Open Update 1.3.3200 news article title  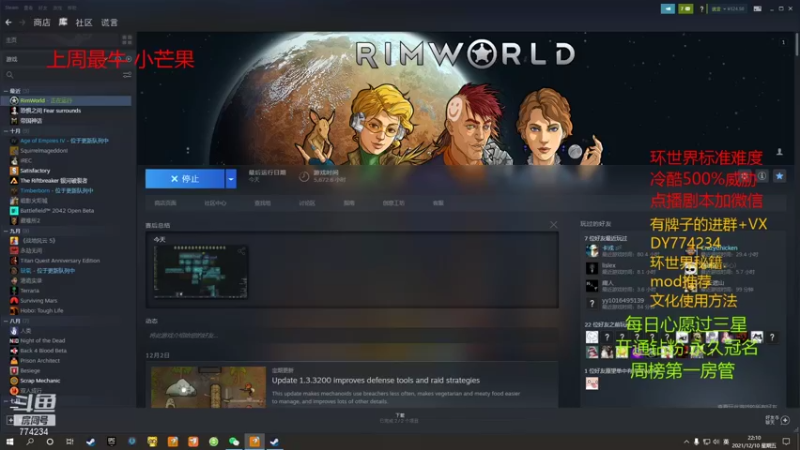(376, 380)
